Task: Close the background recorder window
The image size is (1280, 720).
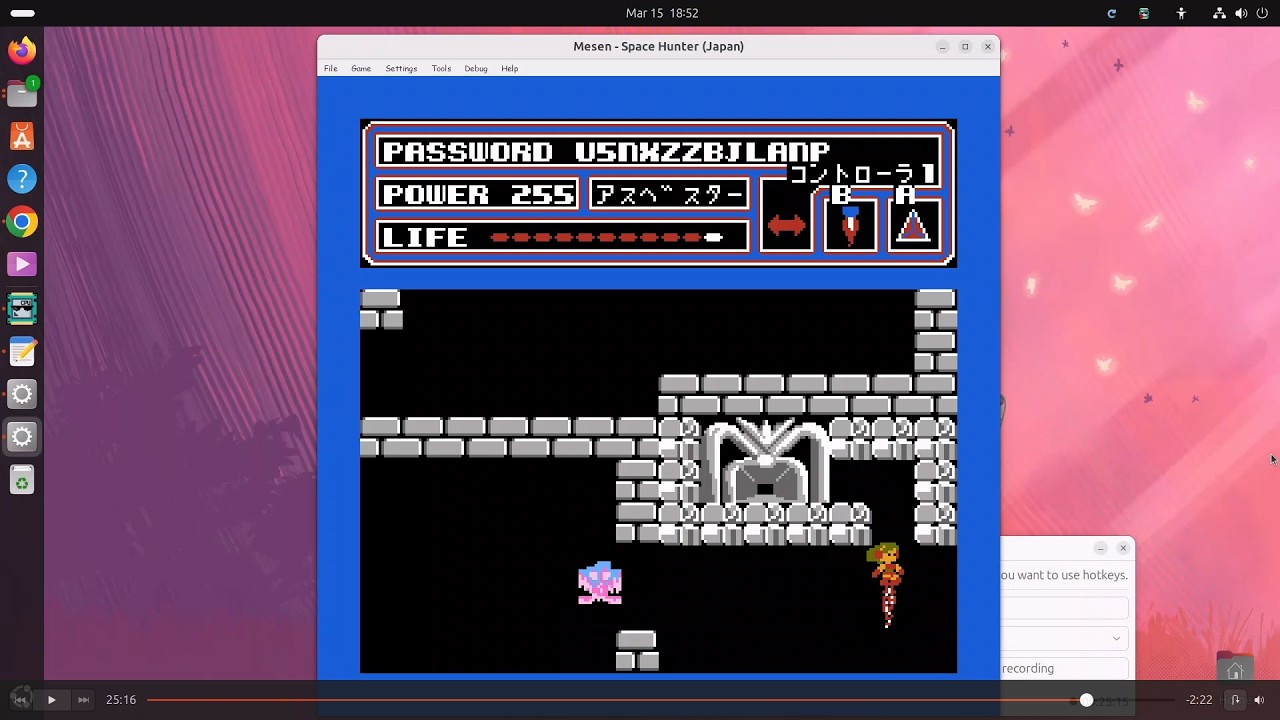Action: [1123, 548]
